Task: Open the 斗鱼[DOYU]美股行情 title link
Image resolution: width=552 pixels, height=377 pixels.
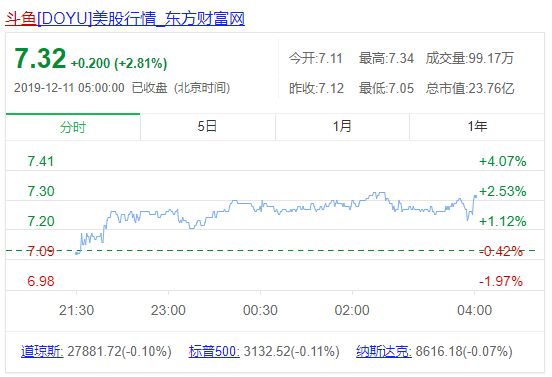Action: 125,19
